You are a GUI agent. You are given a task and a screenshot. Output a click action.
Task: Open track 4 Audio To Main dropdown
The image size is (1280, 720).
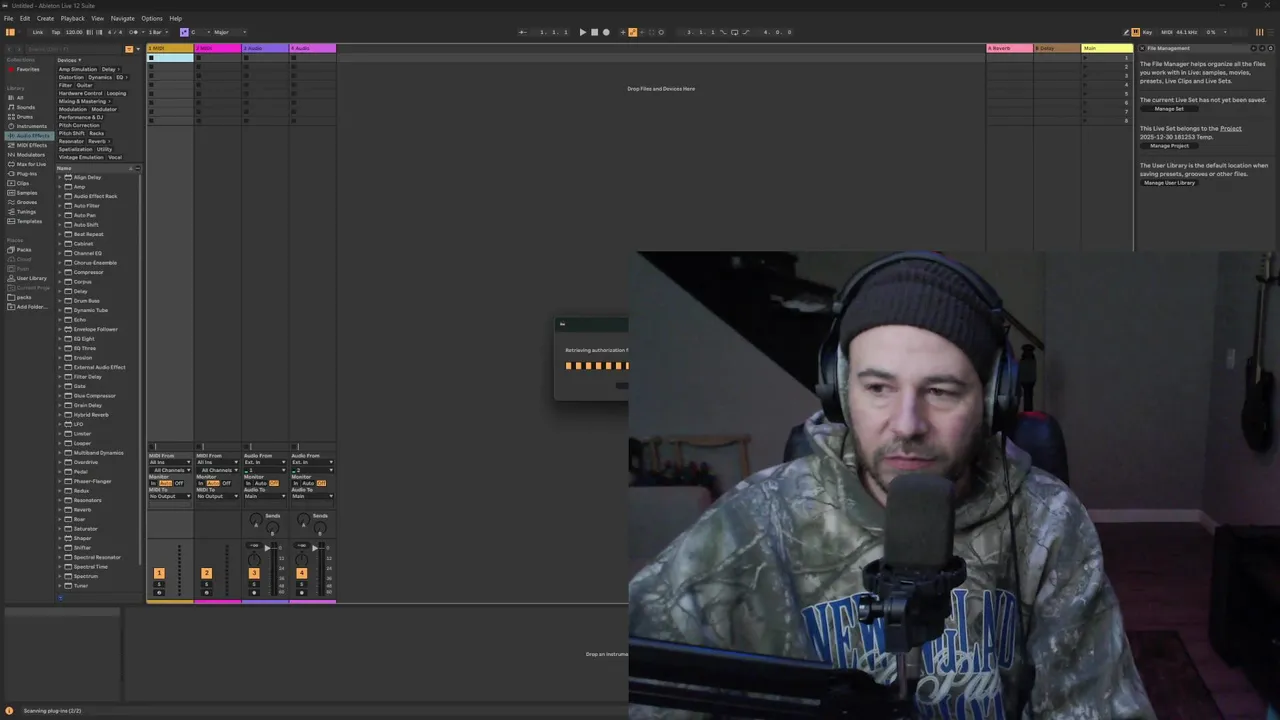coord(312,496)
